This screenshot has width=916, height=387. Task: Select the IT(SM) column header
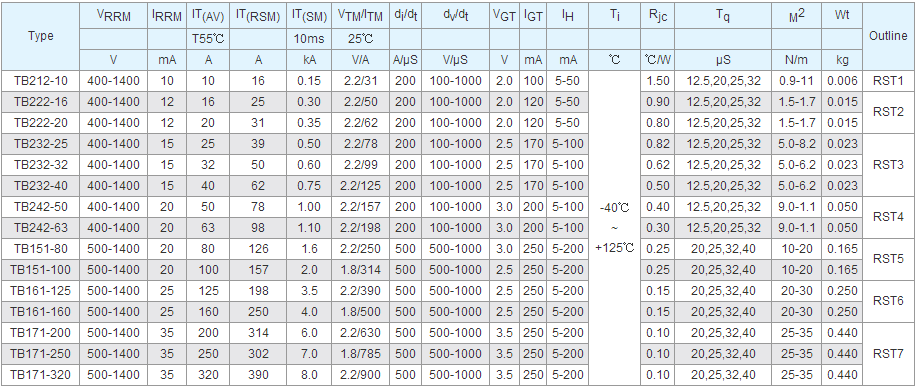tap(309, 16)
